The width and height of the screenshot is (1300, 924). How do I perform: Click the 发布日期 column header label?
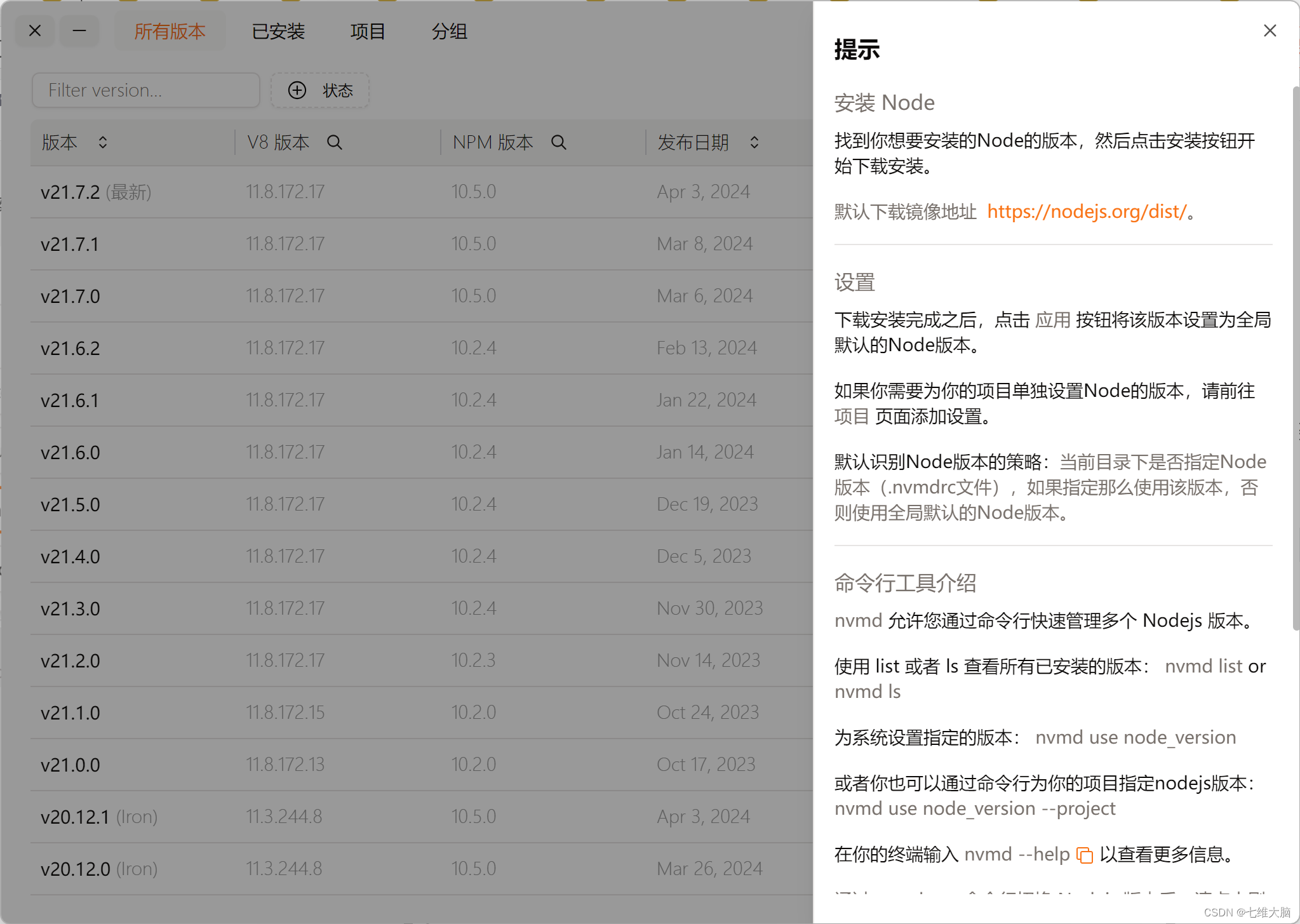pos(693,142)
